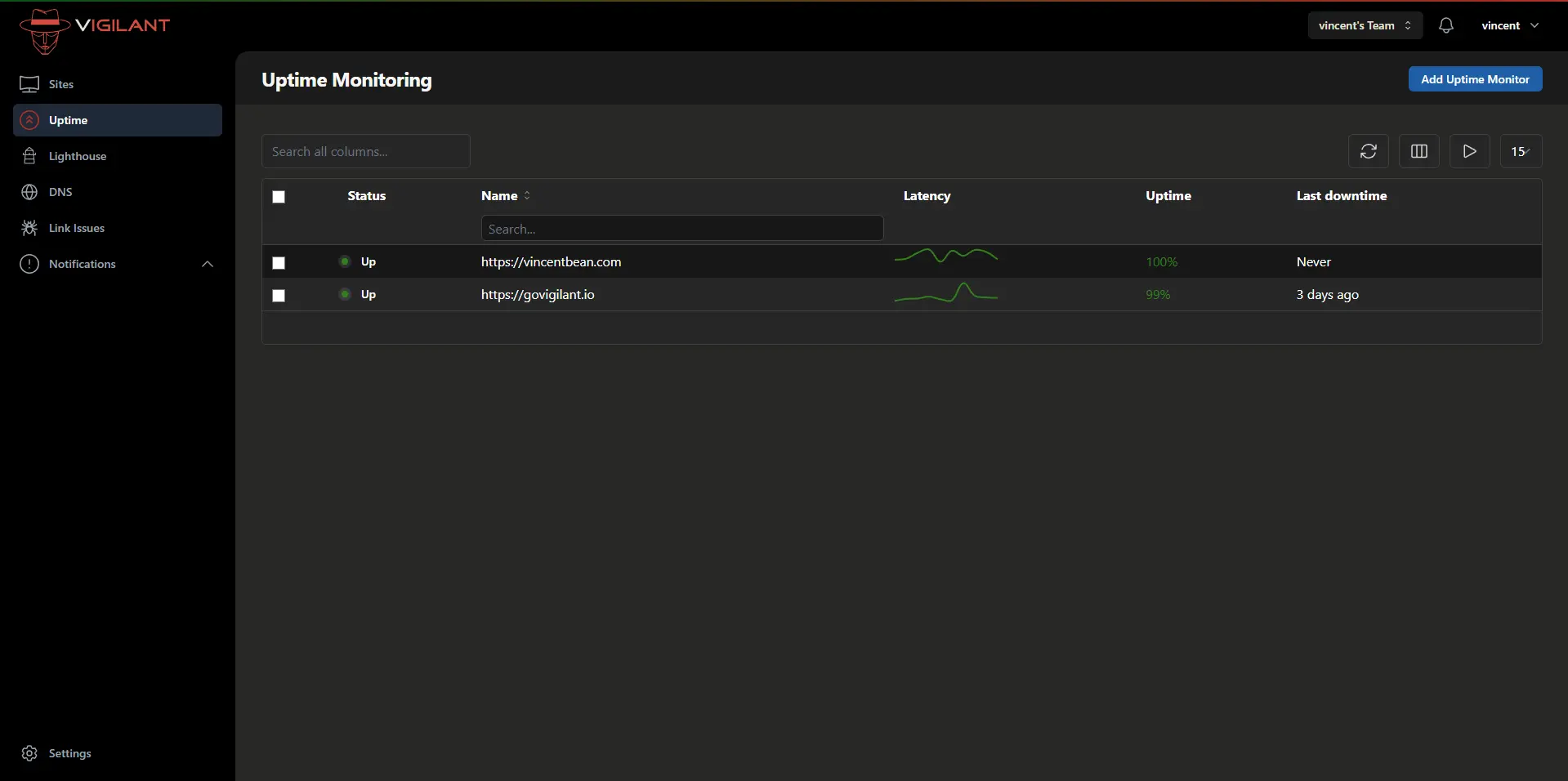Open Link Issues page
Screen dimensions: 1568x781
pyautogui.click(x=118, y=228)
